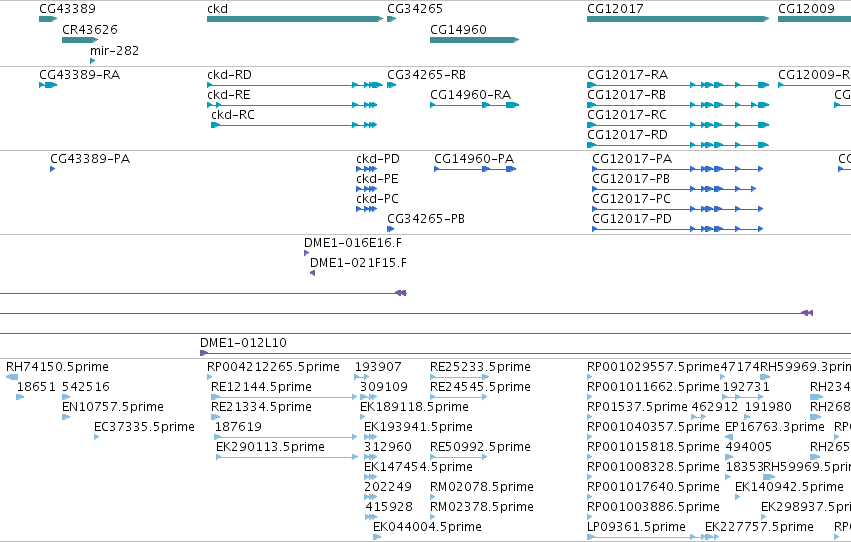Select EST RE24545.5prime
This screenshot has width=851, height=542.
click(458, 397)
